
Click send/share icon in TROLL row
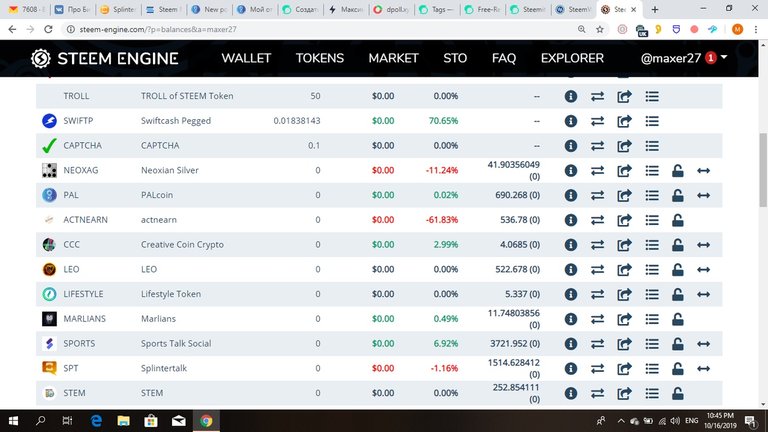point(624,96)
